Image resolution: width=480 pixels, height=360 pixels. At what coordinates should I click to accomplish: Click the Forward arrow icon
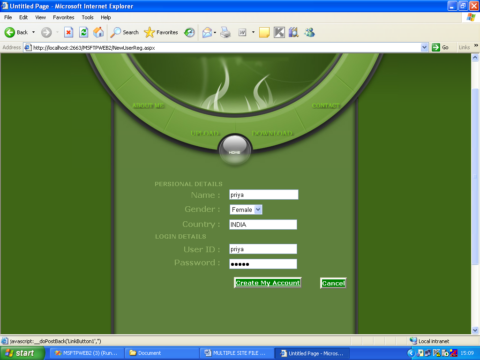46,32
